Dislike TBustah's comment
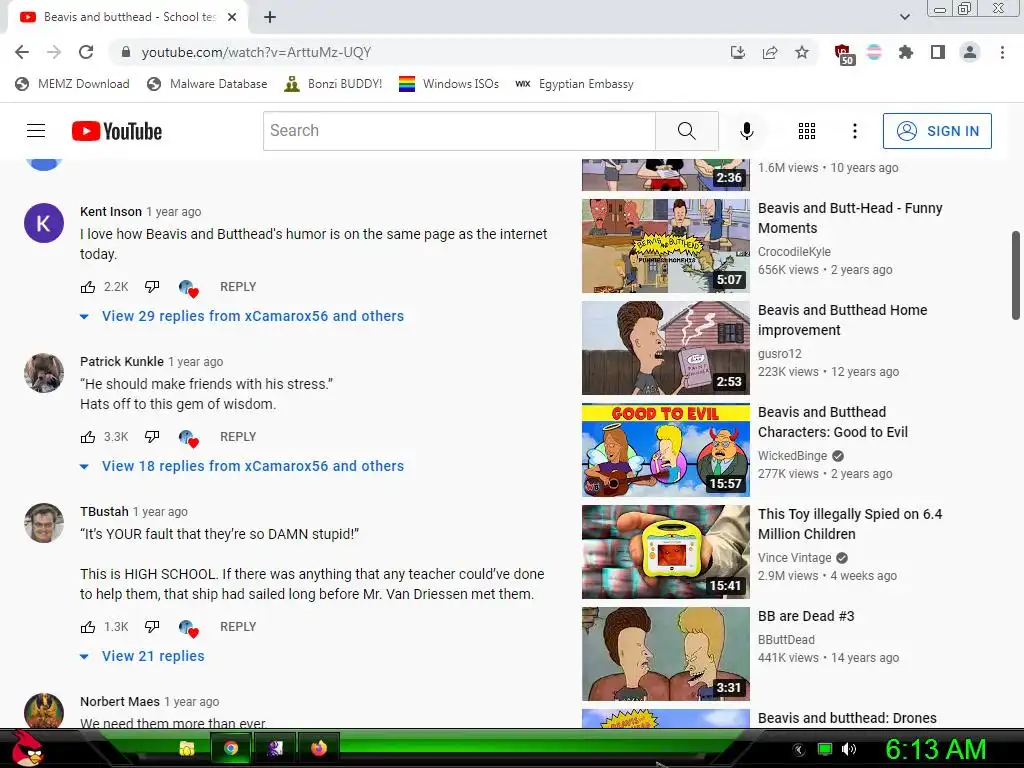Viewport: 1024px width, 768px height. [152, 627]
